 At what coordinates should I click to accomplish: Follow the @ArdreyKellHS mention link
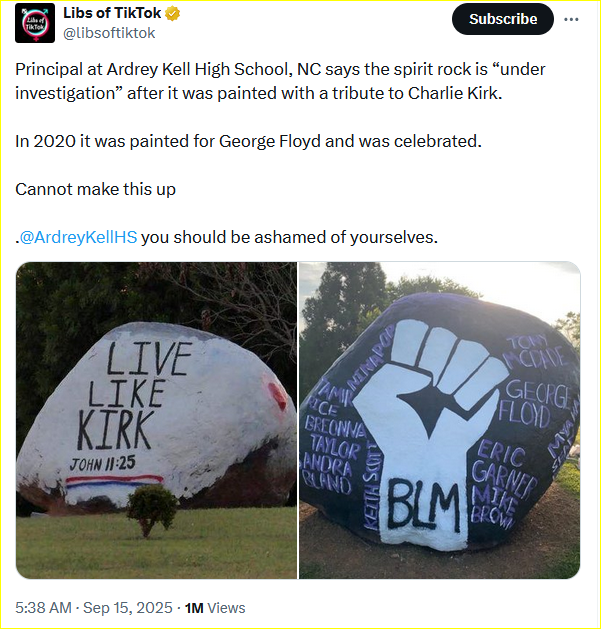(x=78, y=237)
